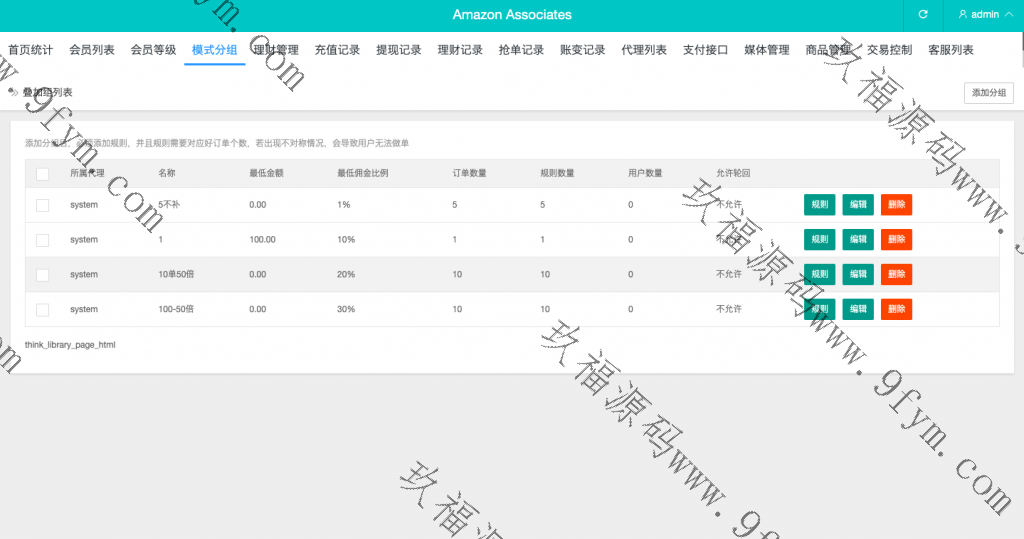The image size is (1024, 539).
Task: Click the admin user profile icon
Action: [x=962, y=15]
